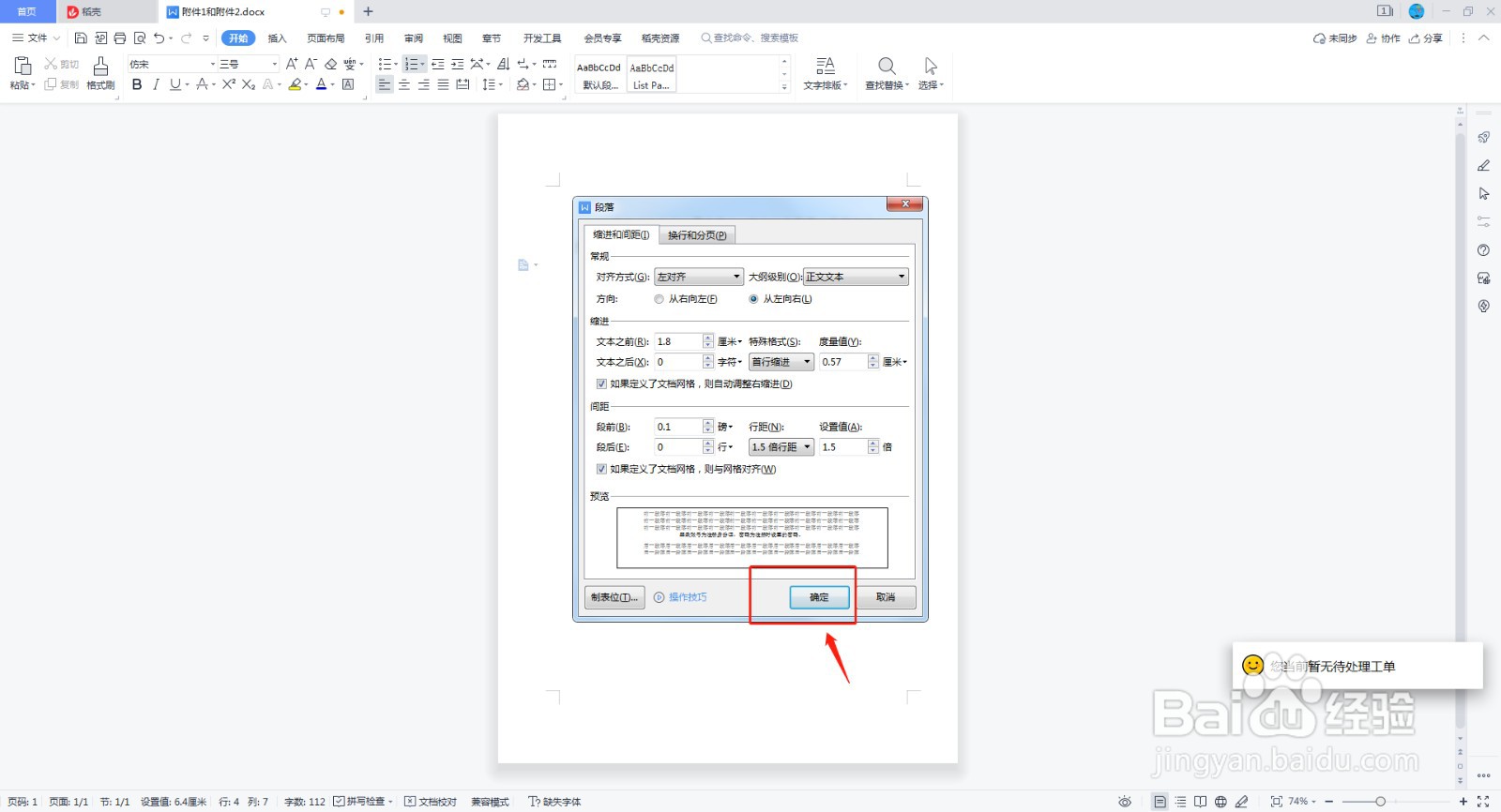Click the Save icon in quick toolbar

point(81,38)
